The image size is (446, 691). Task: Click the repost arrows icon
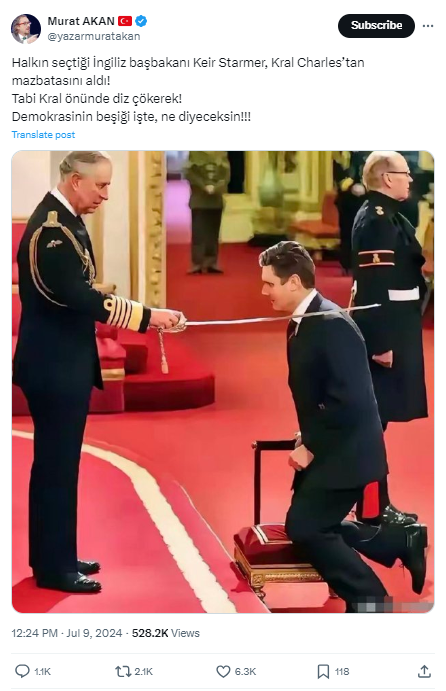coord(123,672)
